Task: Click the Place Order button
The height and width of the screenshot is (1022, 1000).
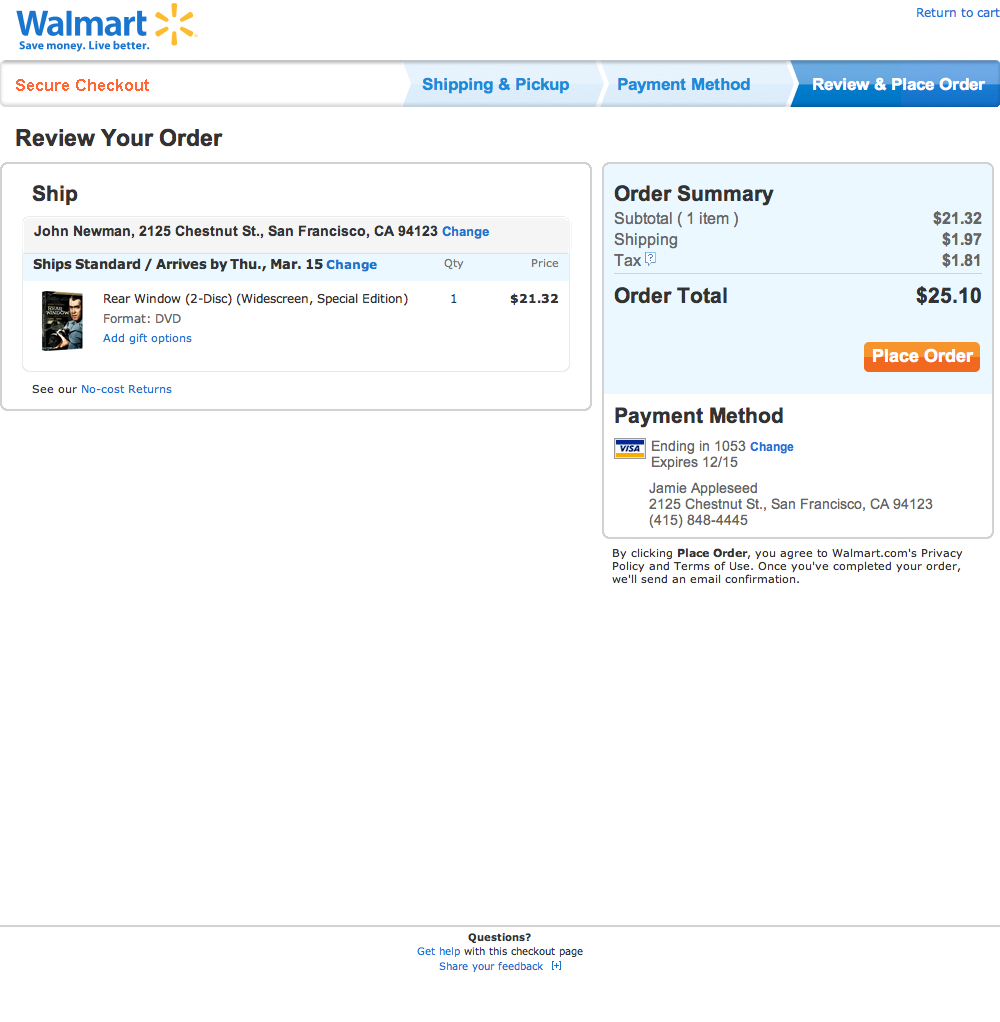Action: (x=921, y=357)
